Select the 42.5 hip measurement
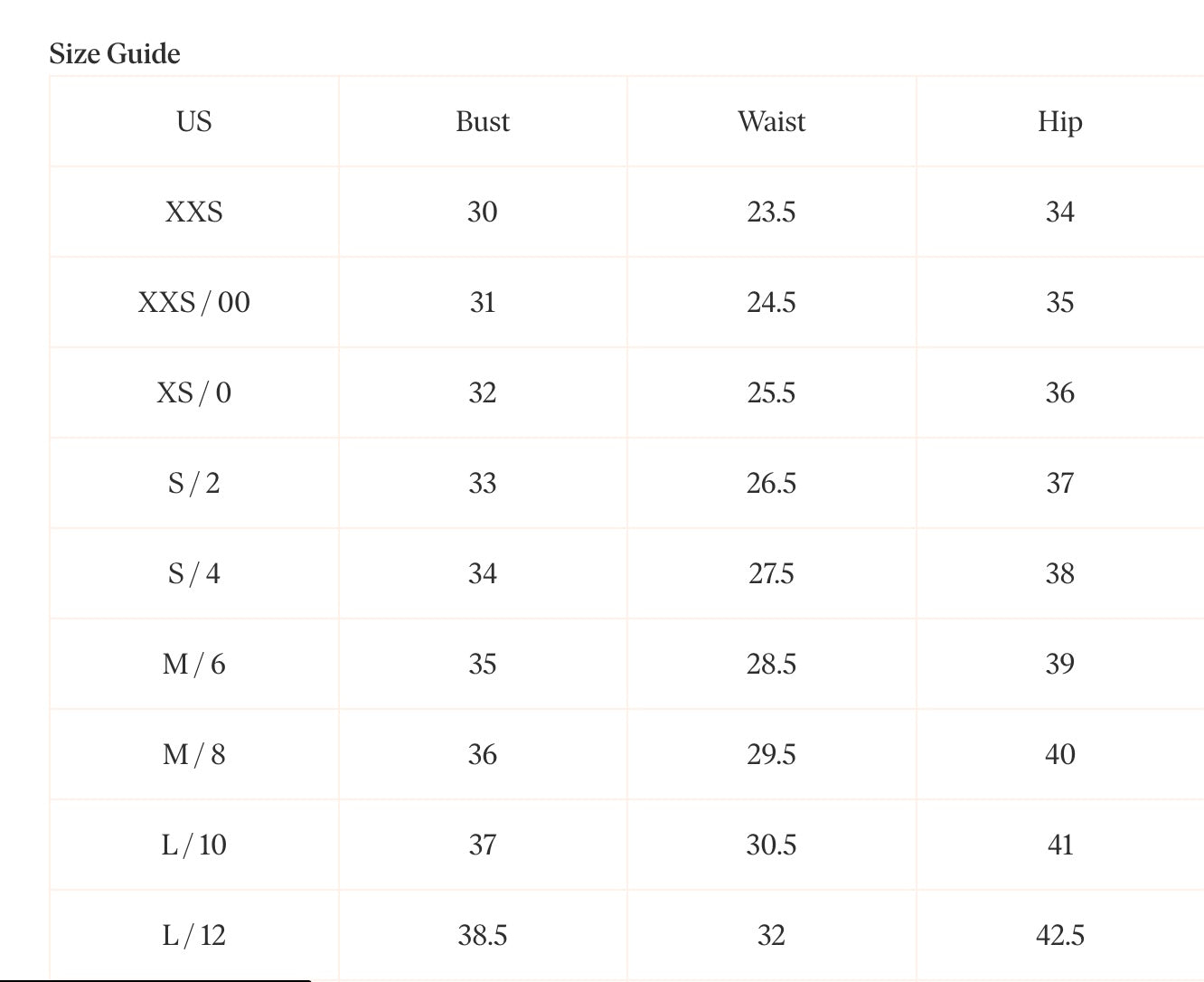The height and width of the screenshot is (982, 1204). click(x=1059, y=935)
